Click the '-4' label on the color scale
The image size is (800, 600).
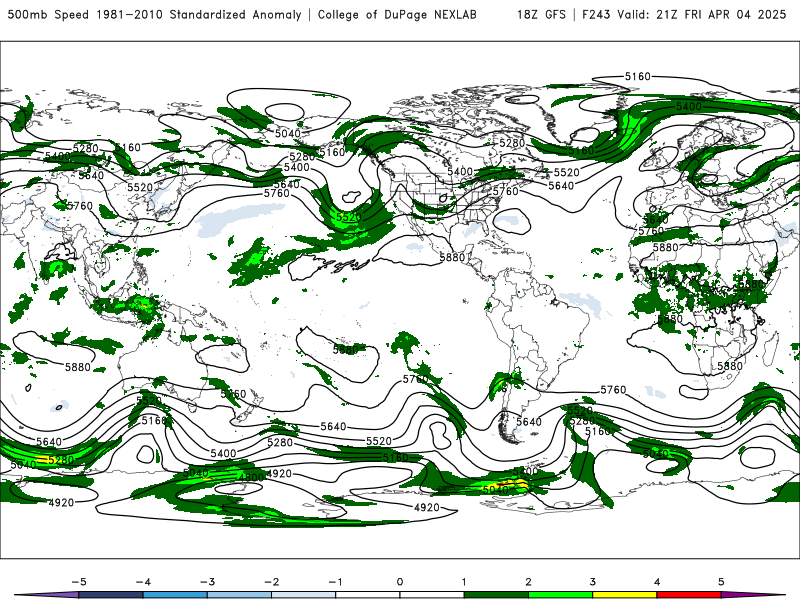point(143,582)
